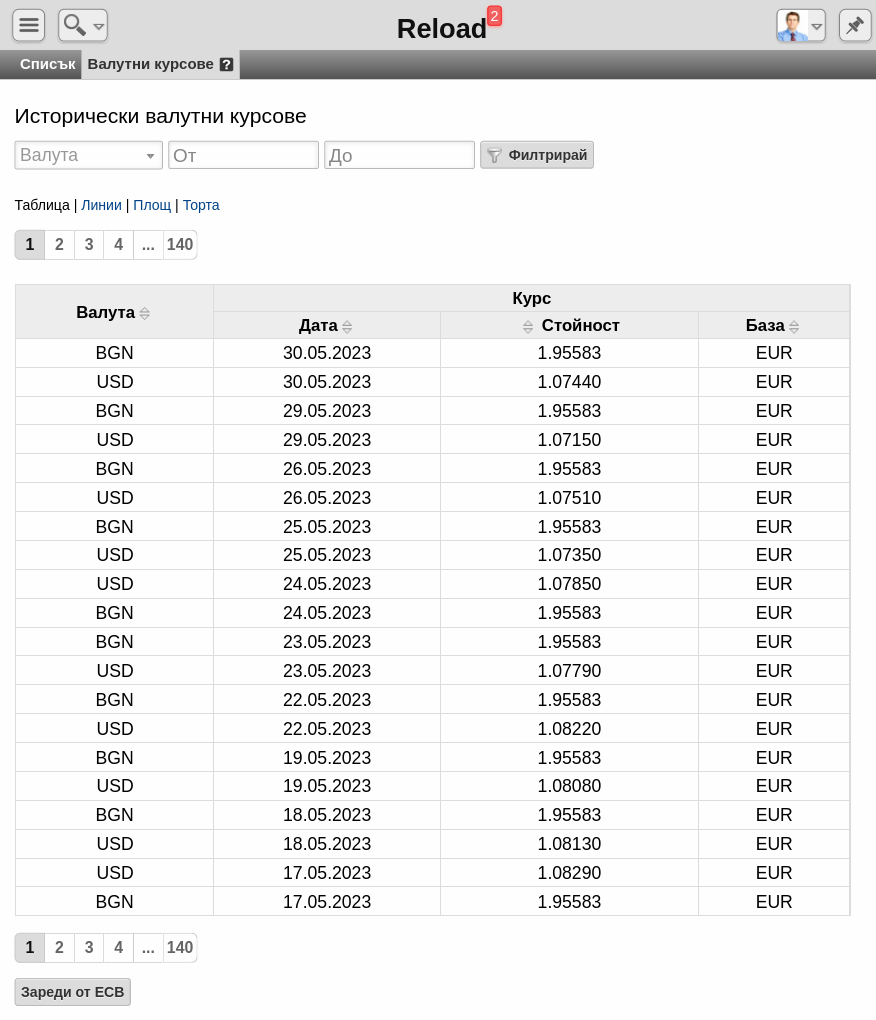This screenshot has width=876, height=1020.
Task: Click the red notification badge
Action: coord(494,16)
